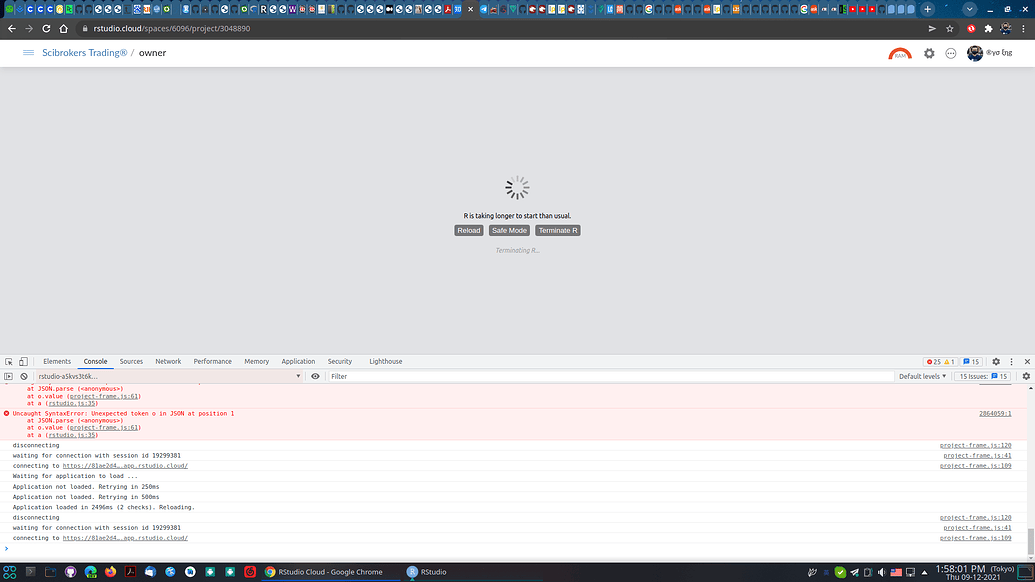Open the KDE application launcher
This screenshot has height=582, width=1035.
(x=10, y=572)
